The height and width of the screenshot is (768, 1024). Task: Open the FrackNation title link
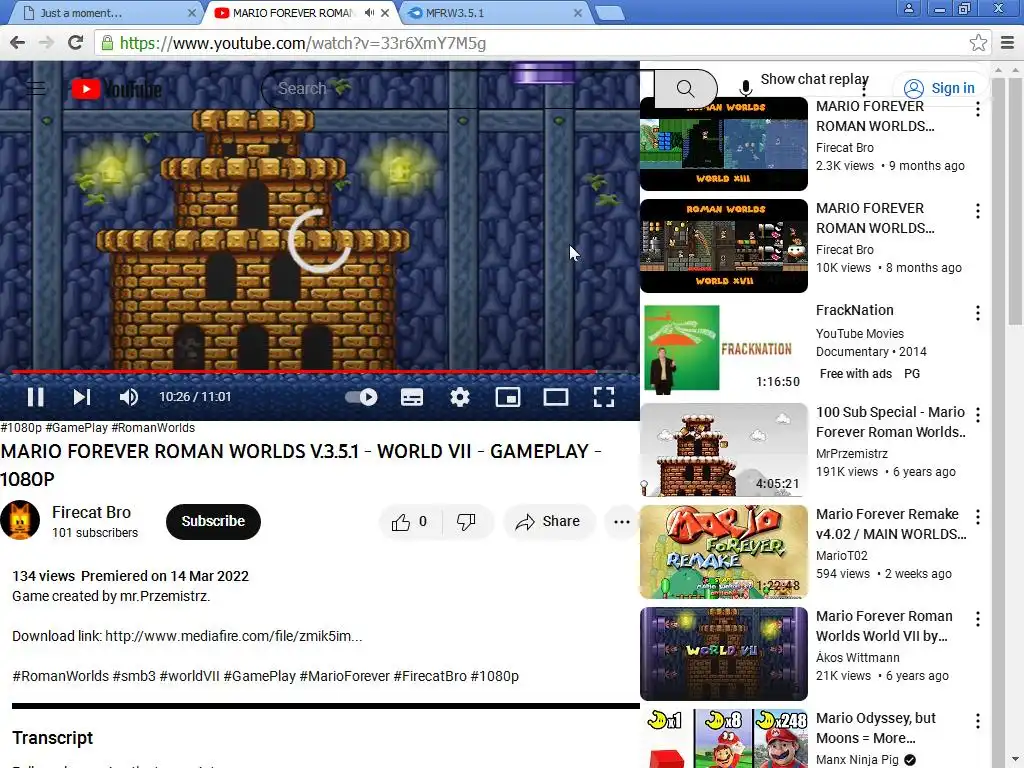point(854,310)
